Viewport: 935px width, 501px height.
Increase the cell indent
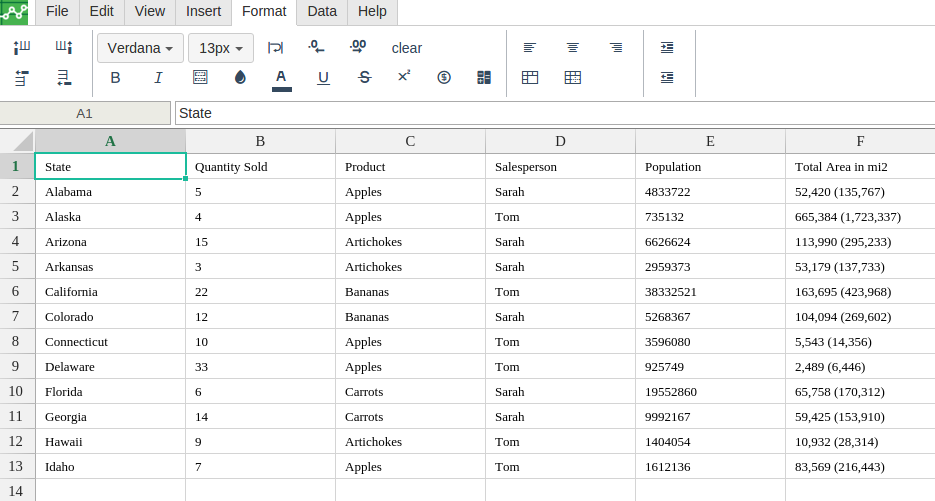[x=667, y=47]
